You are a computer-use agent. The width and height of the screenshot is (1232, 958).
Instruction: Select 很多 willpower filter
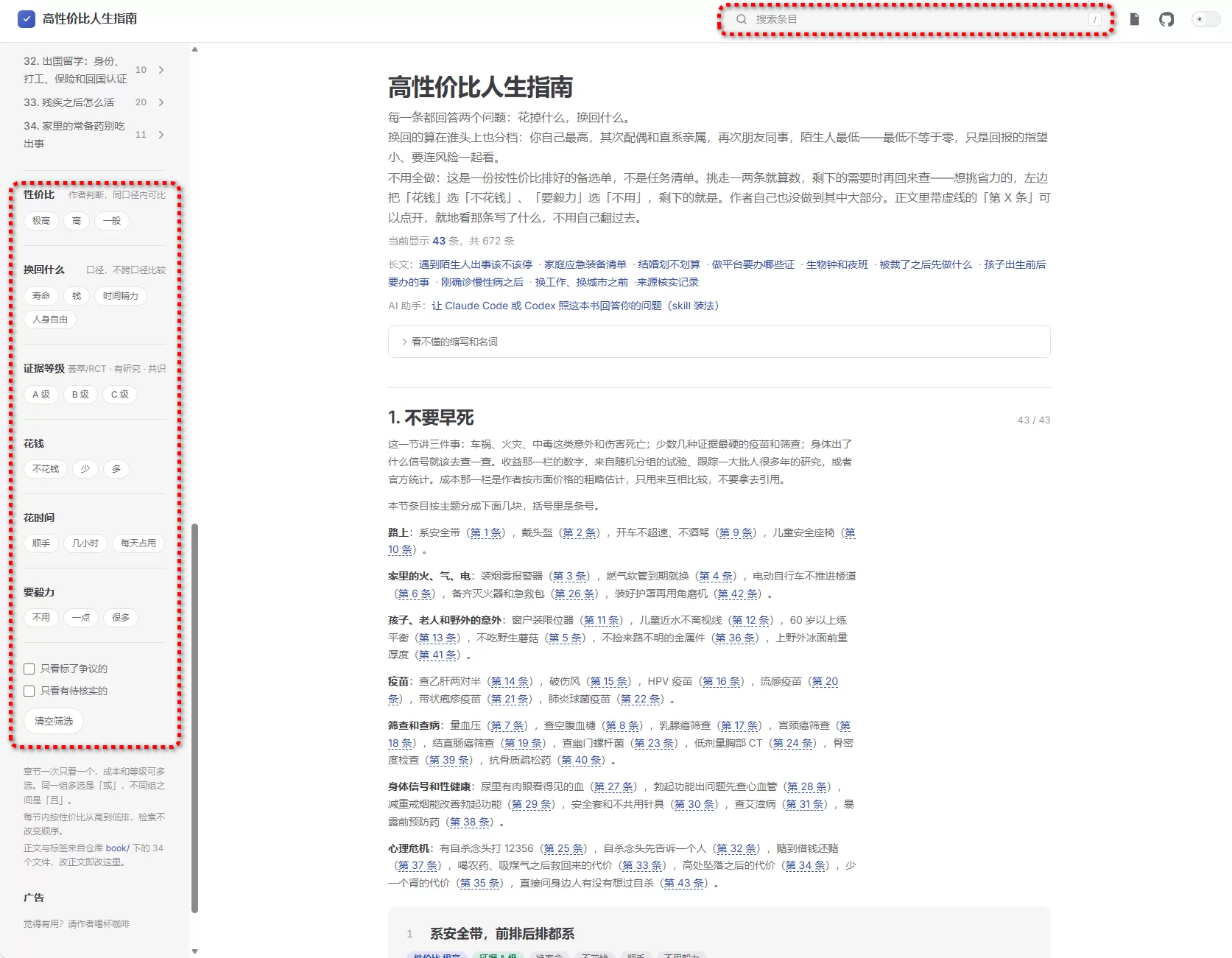click(121, 618)
